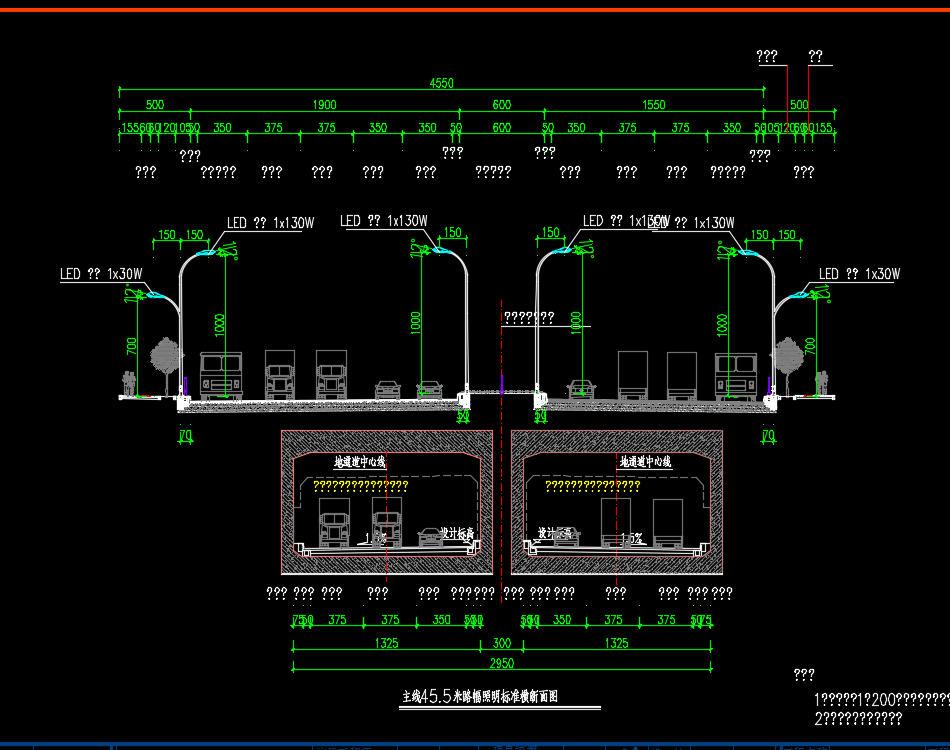Viewport: 950px width, 750px height.
Task: Select the yellow question-mark text in left tunnel
Action: (360, 486)
